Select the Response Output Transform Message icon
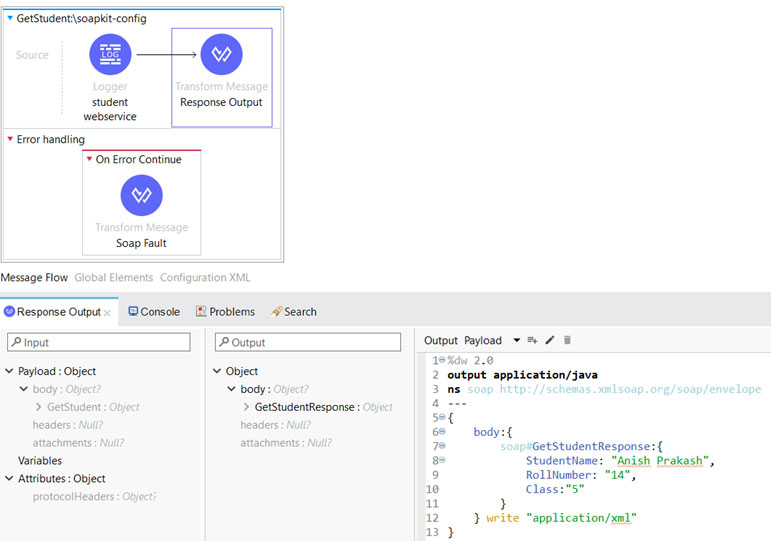The height and width of the screenshot is (541, 771). click(x=222, y=55)
